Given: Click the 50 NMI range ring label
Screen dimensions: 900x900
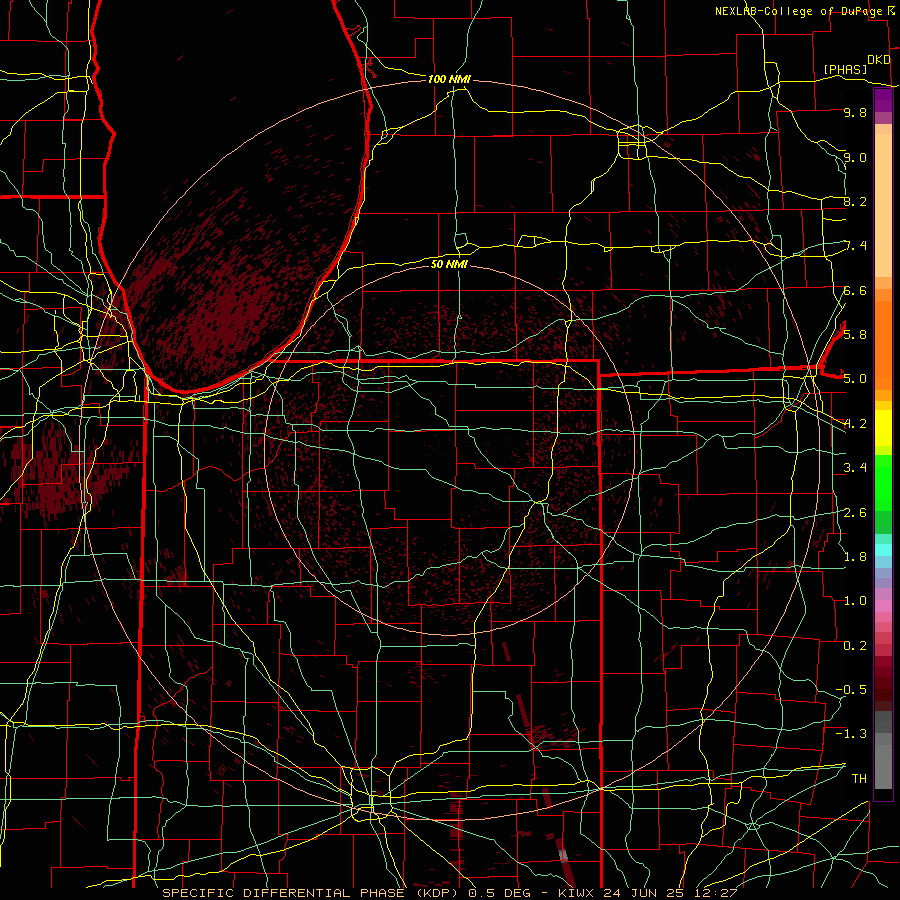Looking at the screenshot, I should pyautogui.click(x=449, y=264).
